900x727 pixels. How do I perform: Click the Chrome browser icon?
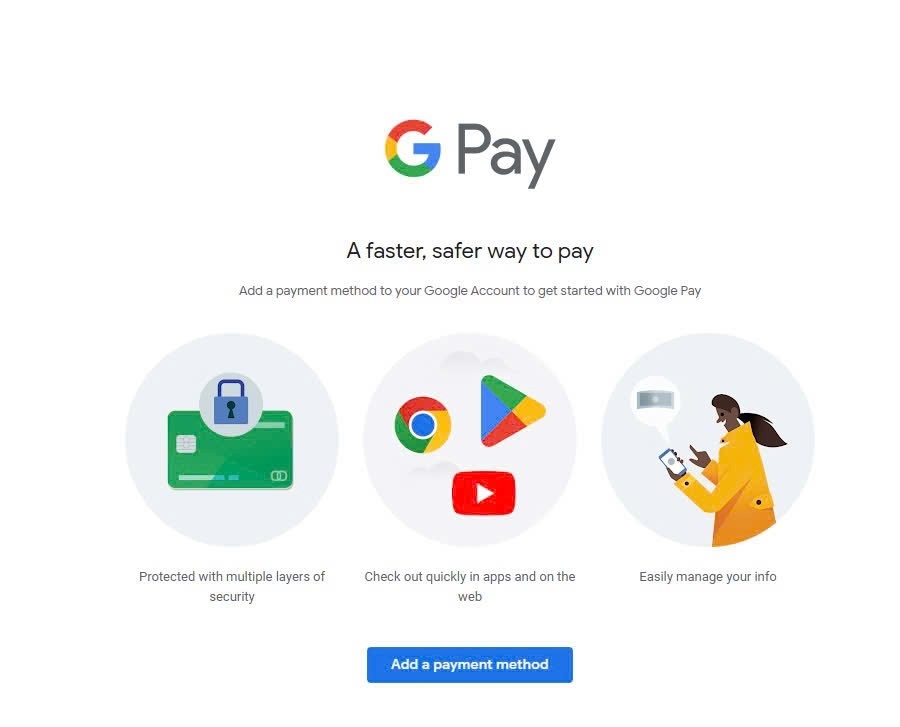point(423,425)
